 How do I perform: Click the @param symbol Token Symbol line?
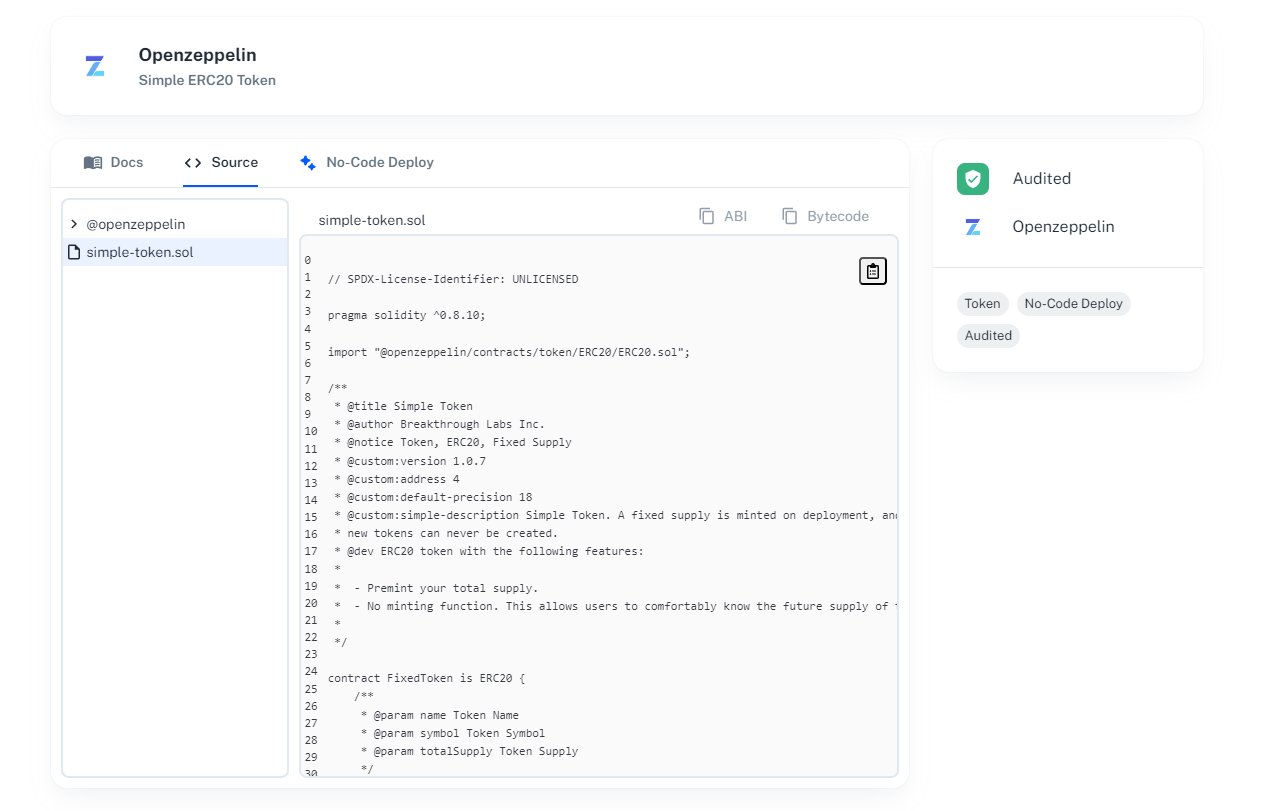click(x=453, y=733)
